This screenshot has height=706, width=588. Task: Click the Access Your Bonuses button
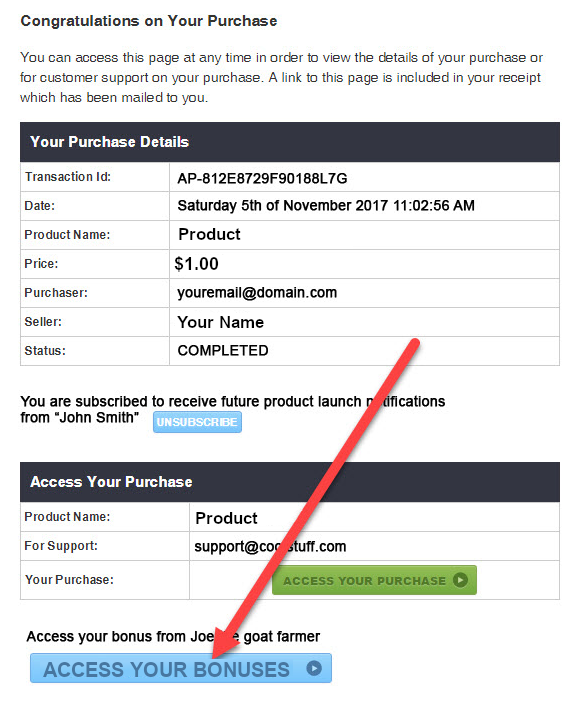(181, 668)
